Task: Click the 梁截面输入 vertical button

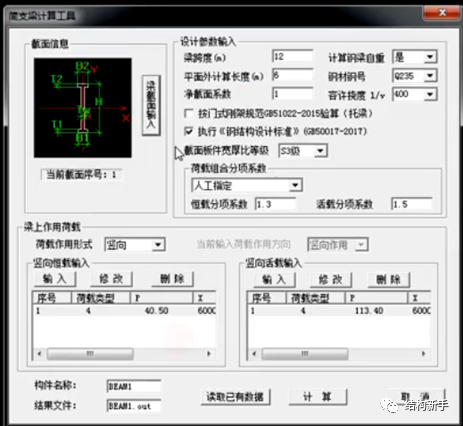Action: (x=151, y=105)
